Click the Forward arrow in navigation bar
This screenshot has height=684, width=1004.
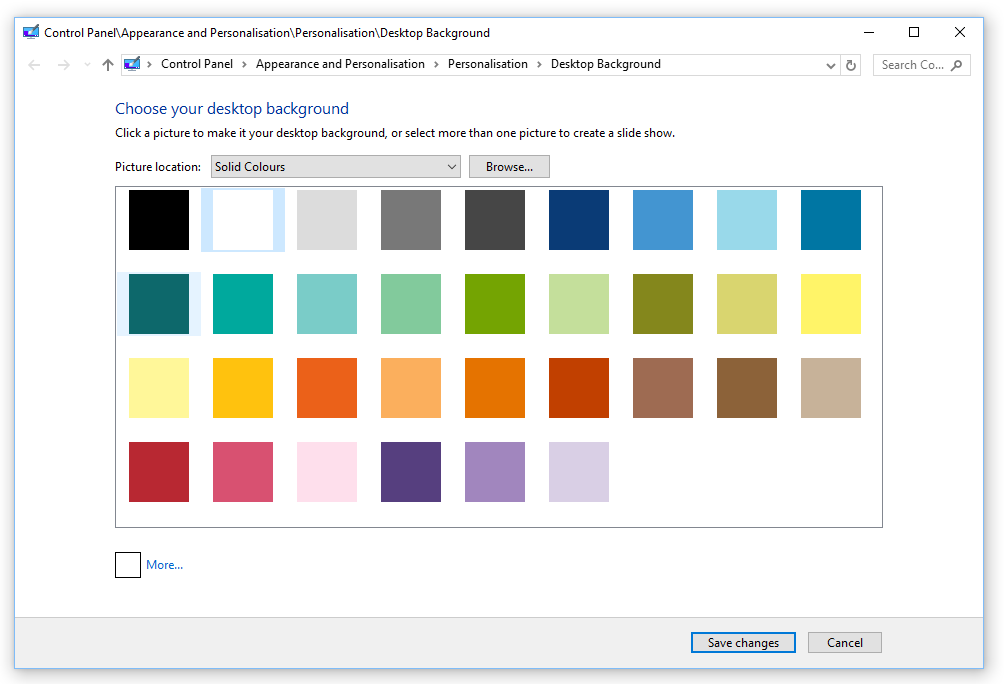tap(64, 65)
